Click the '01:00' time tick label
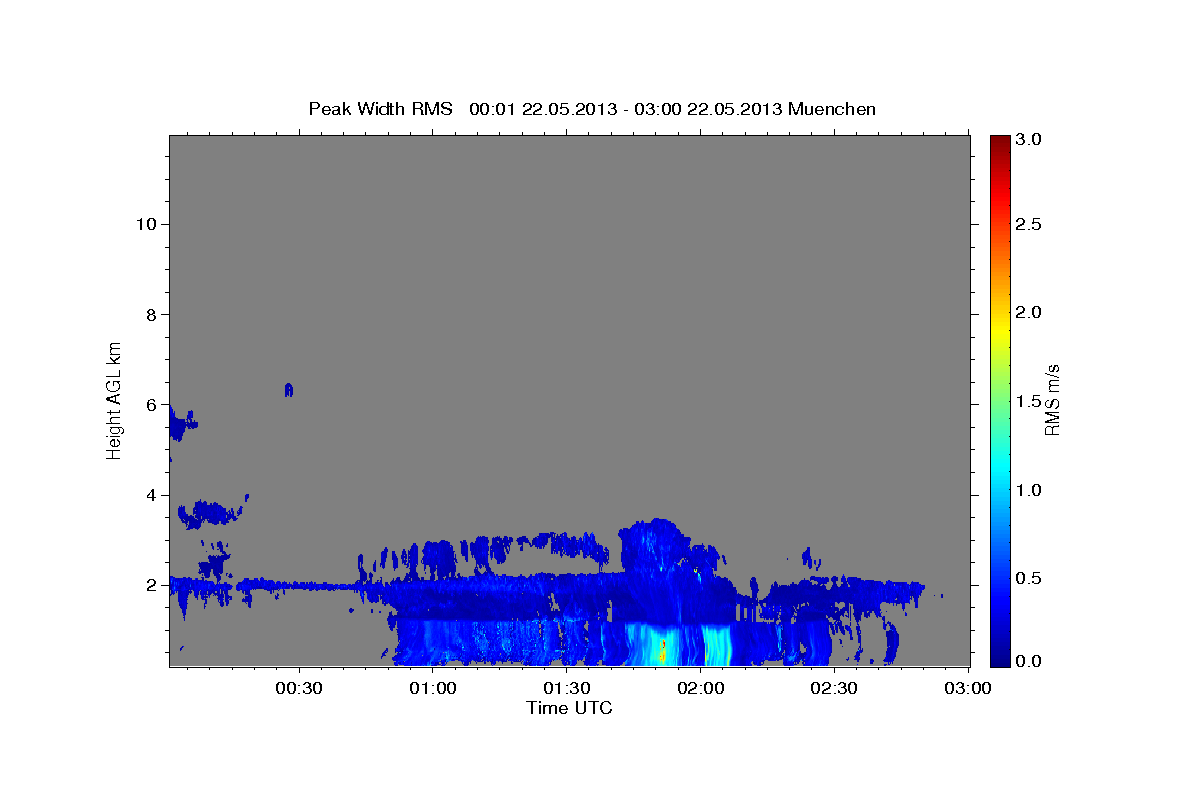The width and height of the screenshot is (1200, 800). [433, 688]
